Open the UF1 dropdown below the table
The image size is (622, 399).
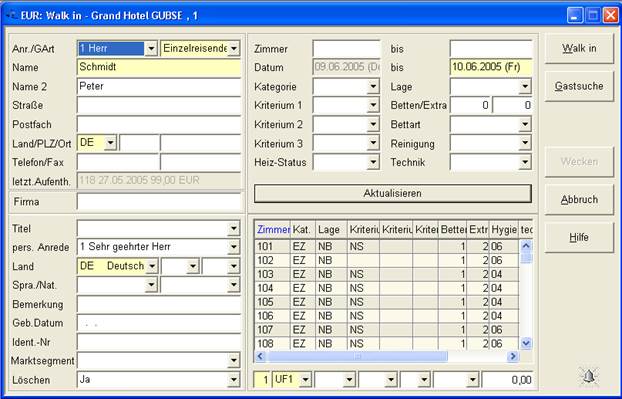click(x=305, y=380)
